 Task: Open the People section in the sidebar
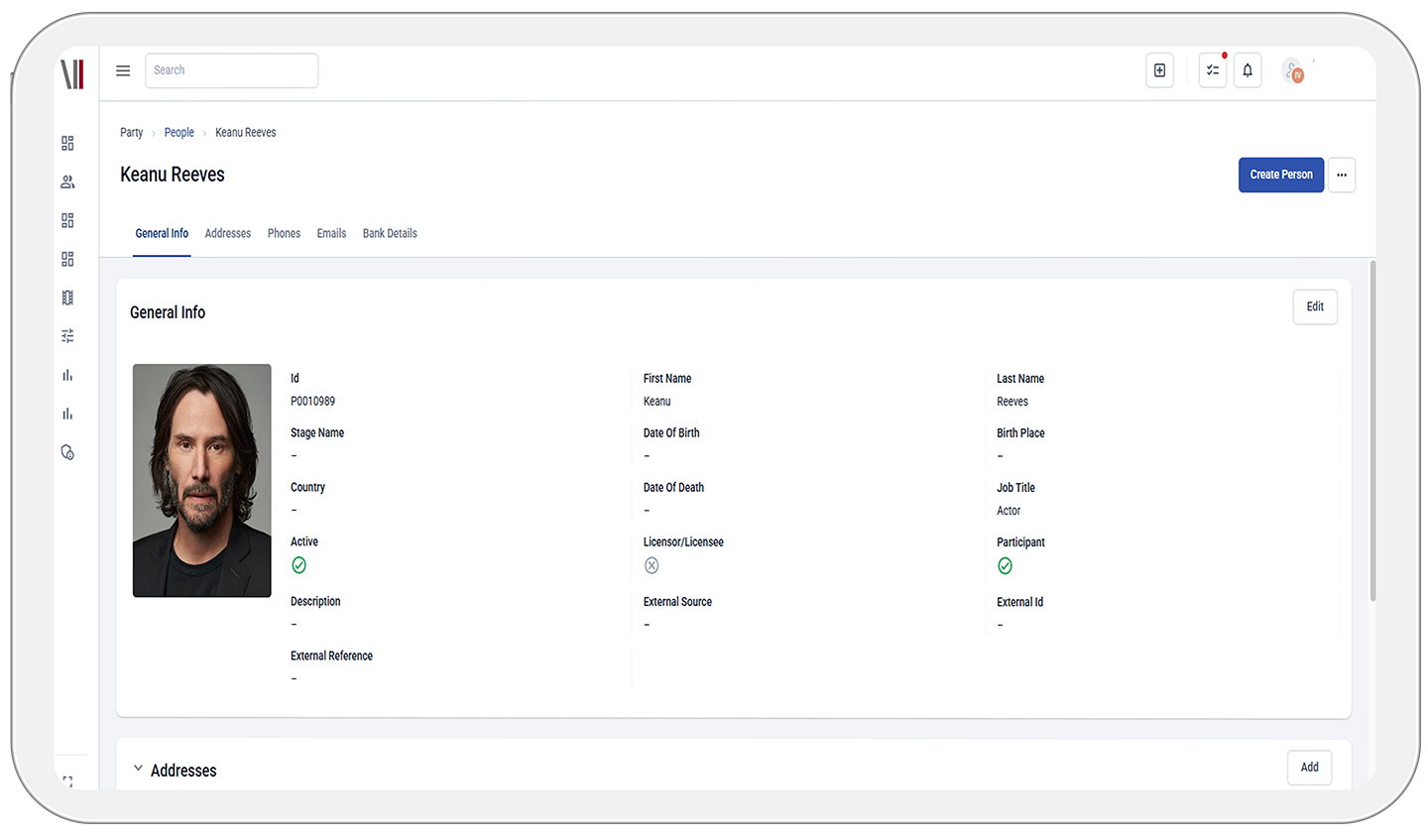click(x=67, y=181)
